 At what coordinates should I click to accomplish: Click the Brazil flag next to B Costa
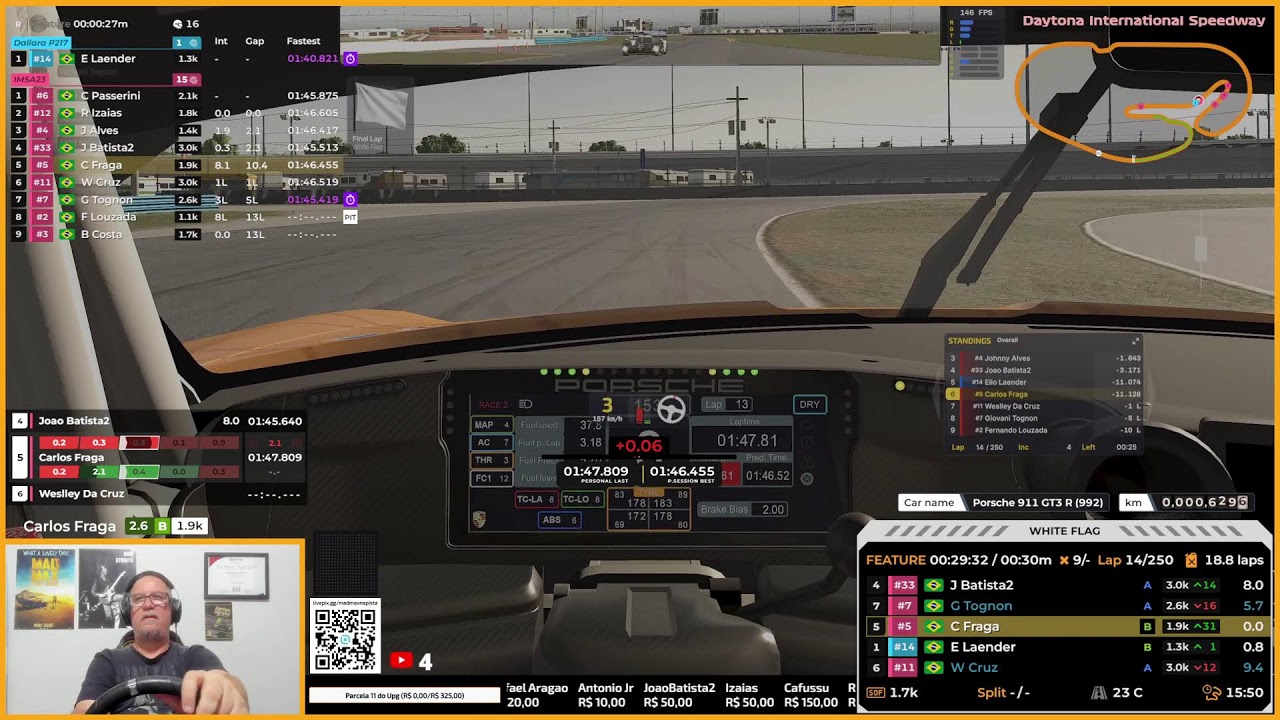click(67, 235)
